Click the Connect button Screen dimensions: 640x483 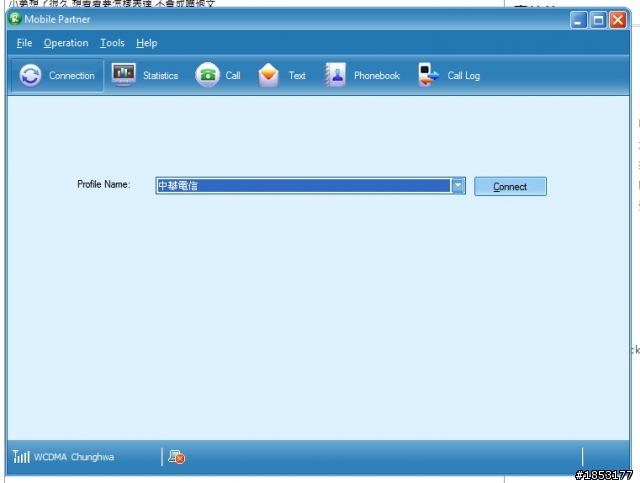pos(510,187)
